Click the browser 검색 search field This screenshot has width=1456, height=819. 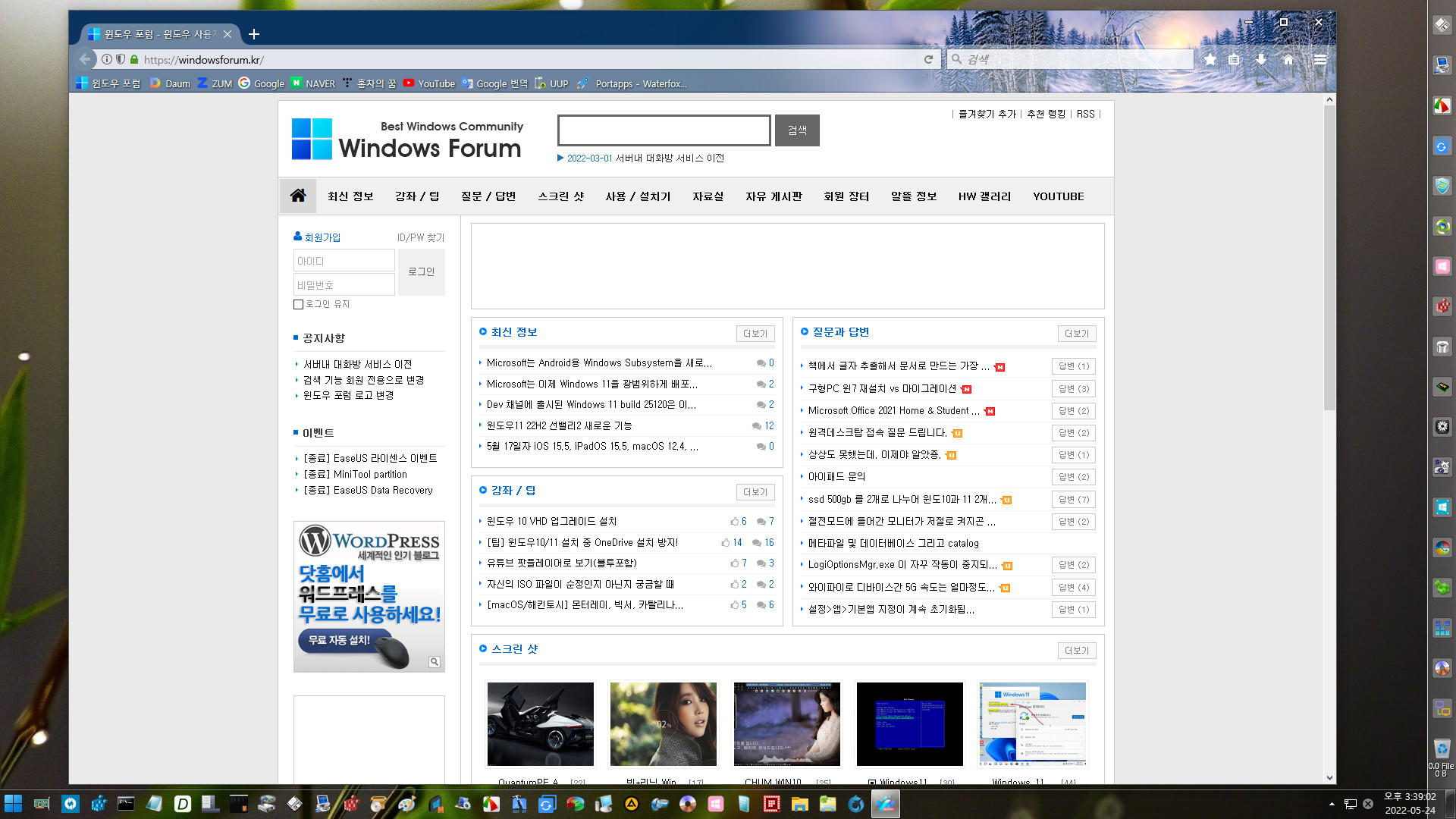1069,59
